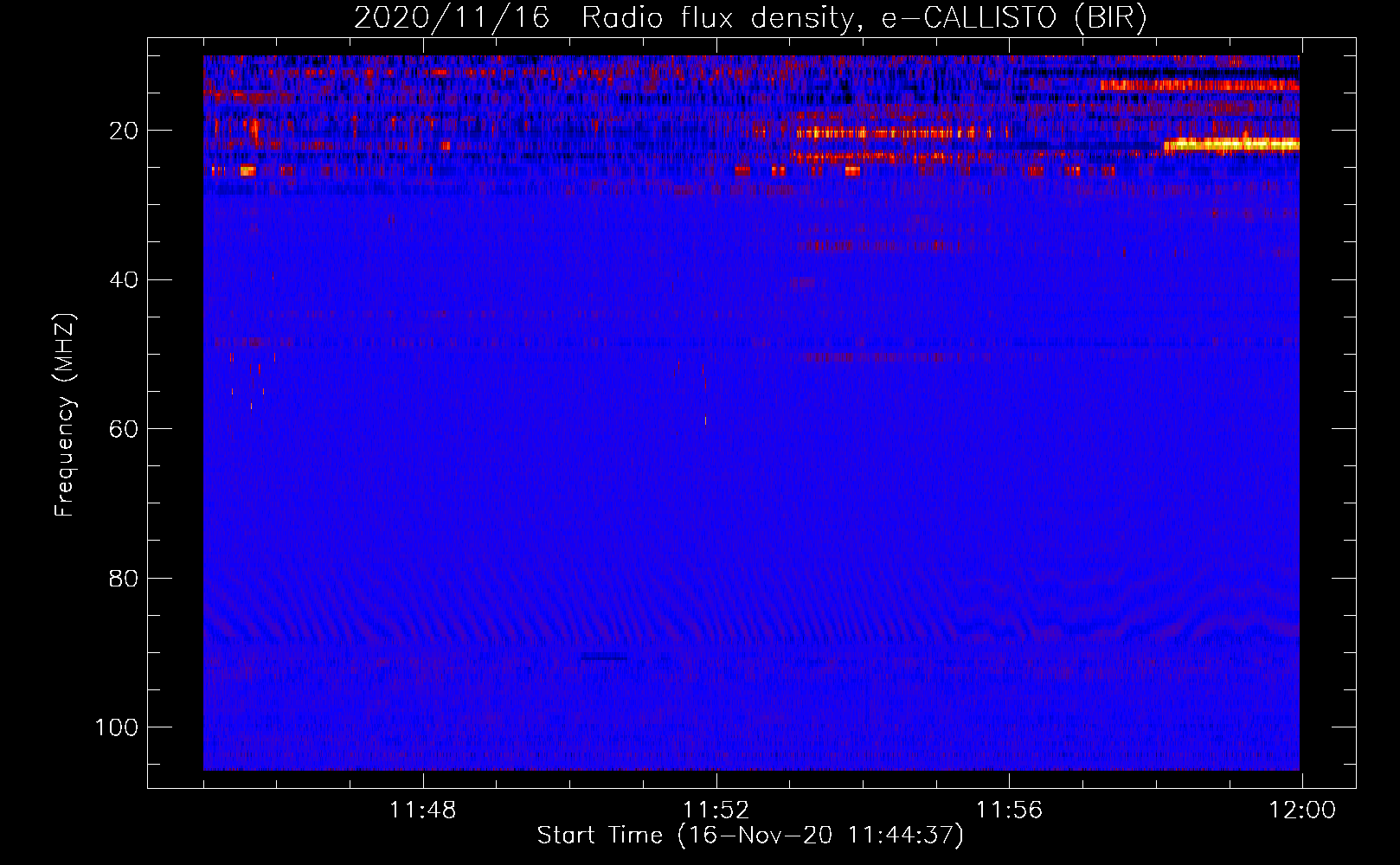Select the "Frequency (MHZ)" y-axis label
The image size is (1400, 865).
pyautogui.click(x=65, y=415)
